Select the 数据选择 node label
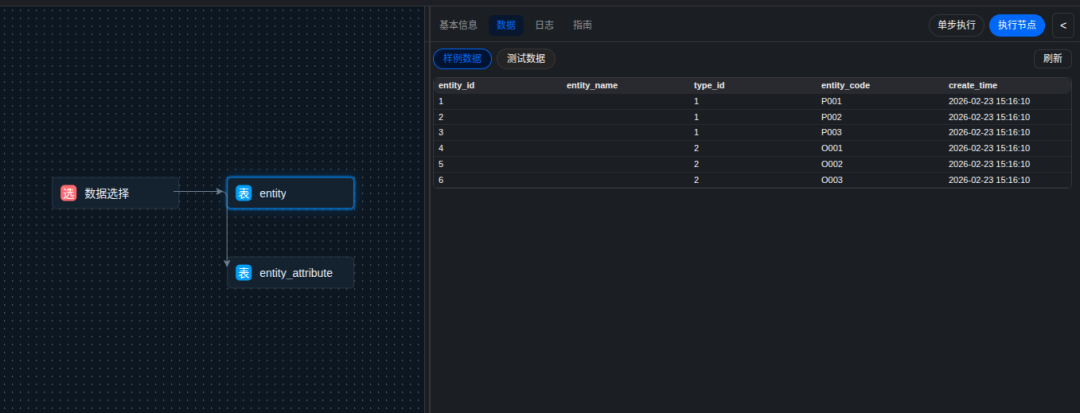Screen dimensions: 1080x413 tap(107, 193)
